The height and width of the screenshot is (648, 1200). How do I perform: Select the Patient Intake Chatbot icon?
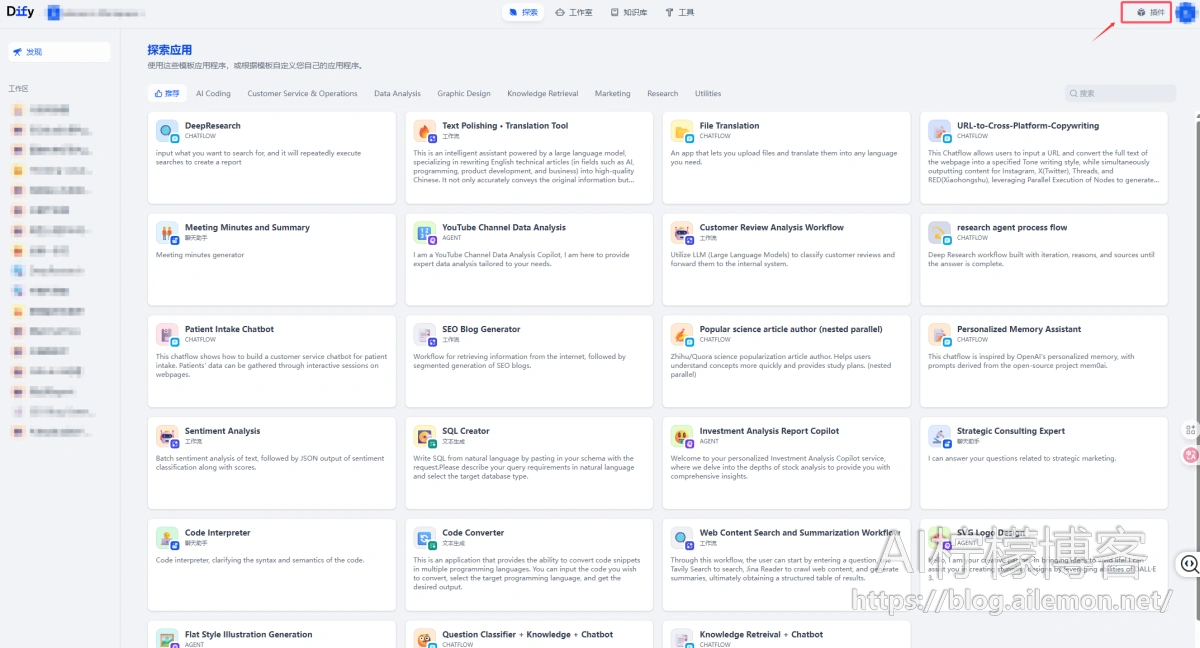click(x=167, y=335)
